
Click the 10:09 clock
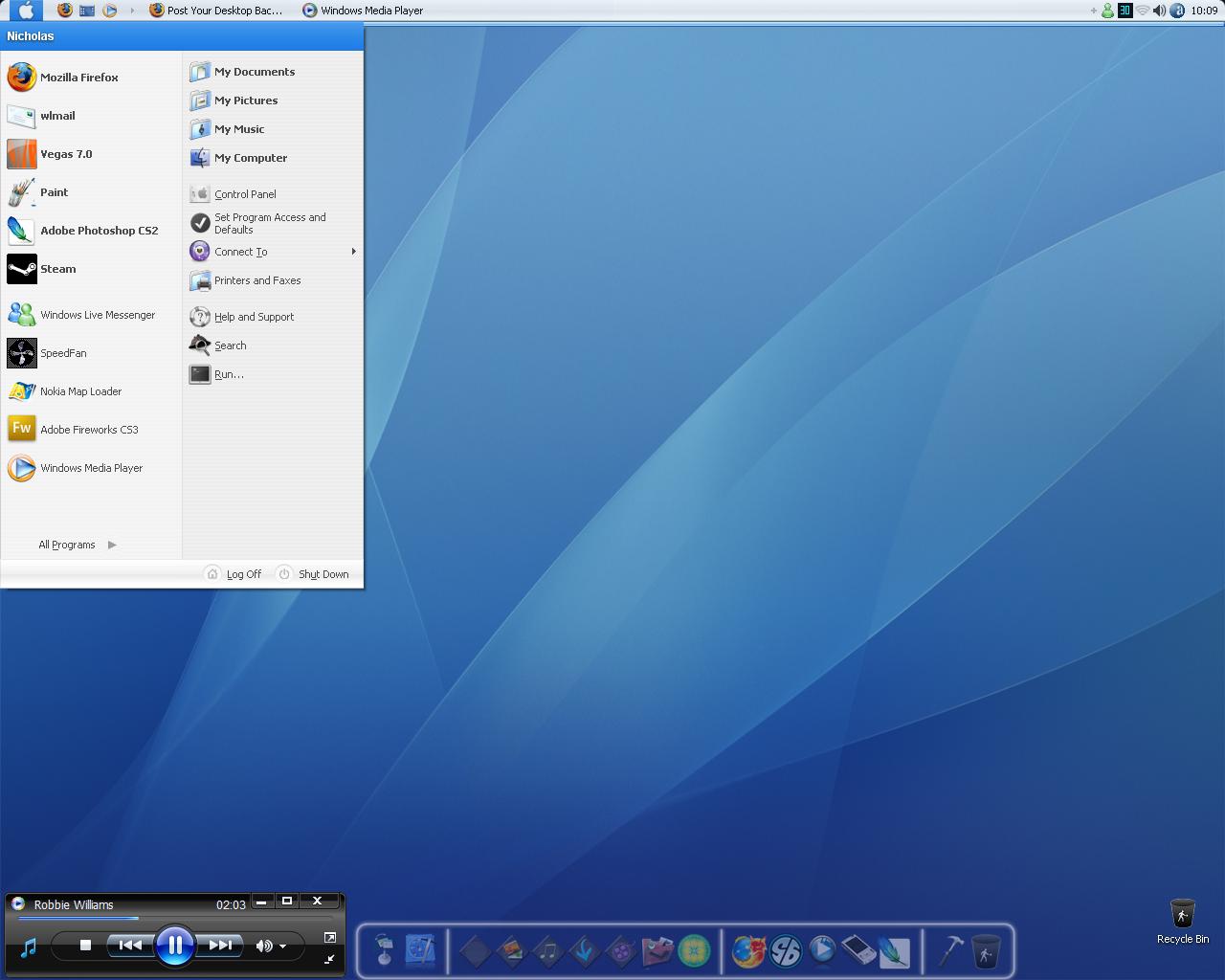1204,11
